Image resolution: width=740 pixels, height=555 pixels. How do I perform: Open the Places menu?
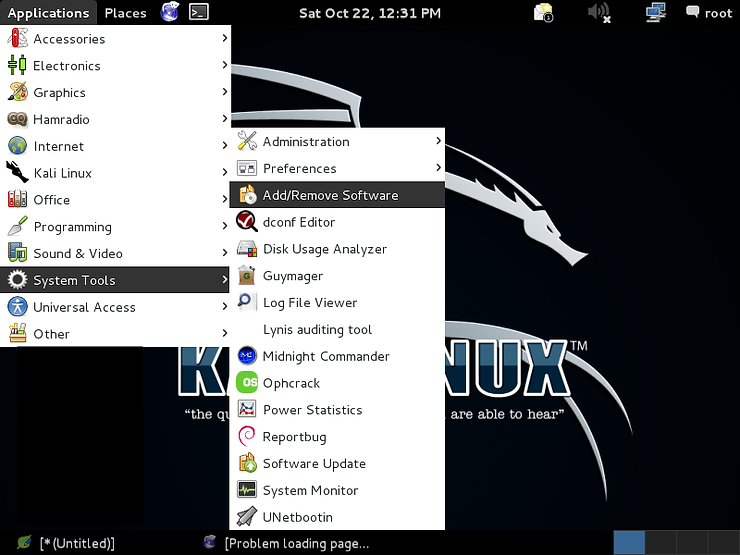pyautogui.click(x=126, y=13)
